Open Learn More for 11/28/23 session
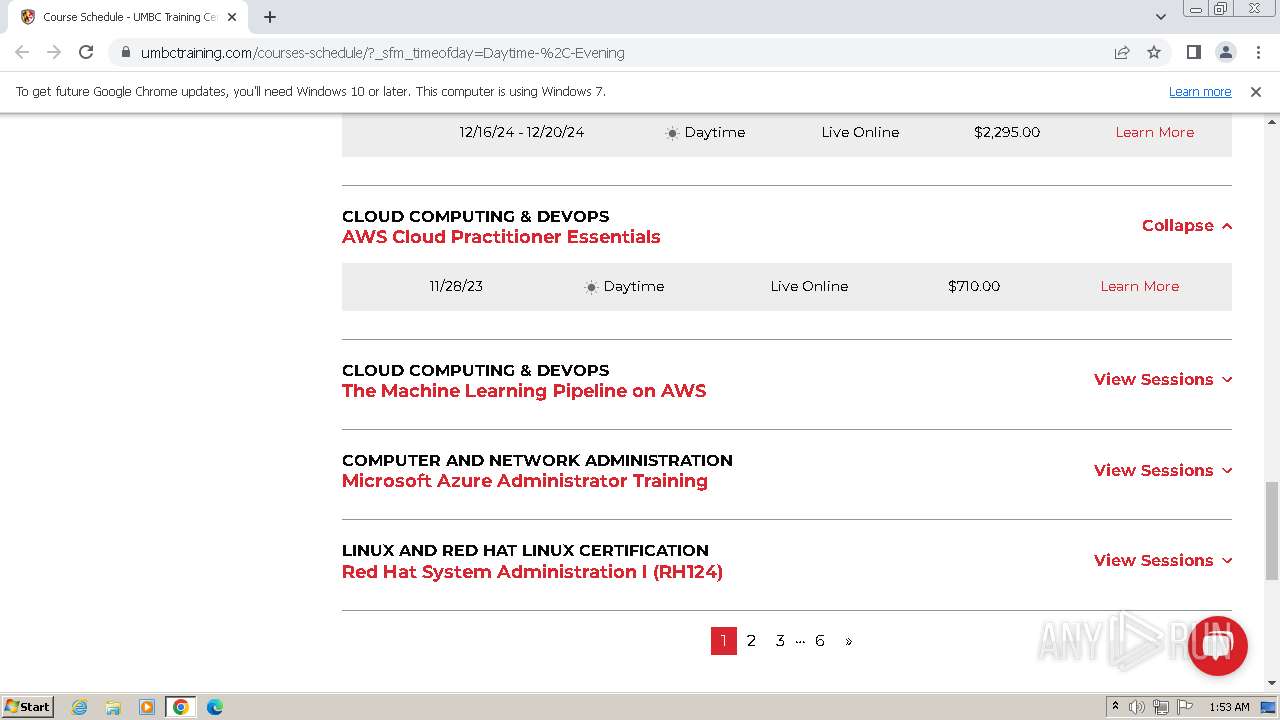 tap(1139, 286)
